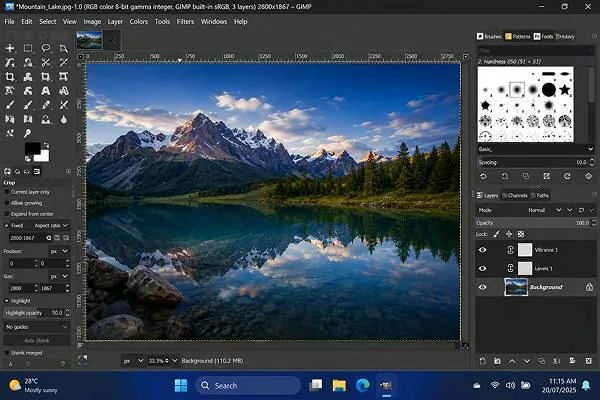Viewport: 600px width, 400px height.
Task: Open the Size unit px dropdown
Action: (x=59, y=276)
